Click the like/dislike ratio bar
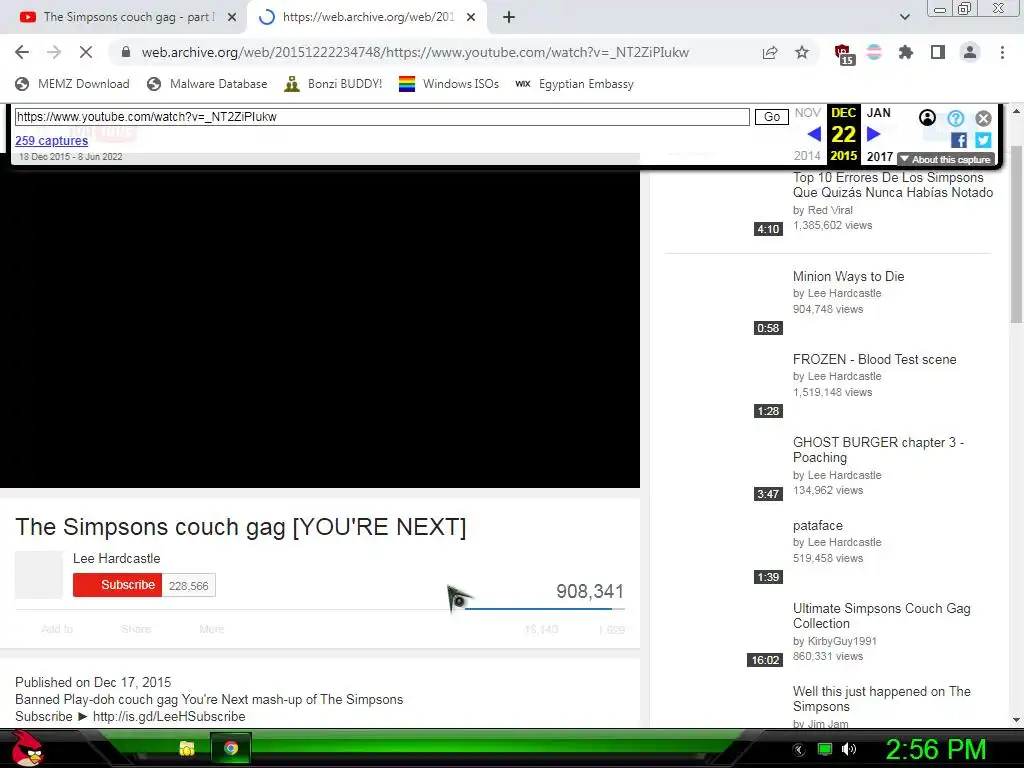Viewport: 1024px width, 768px height. [544, 609]
